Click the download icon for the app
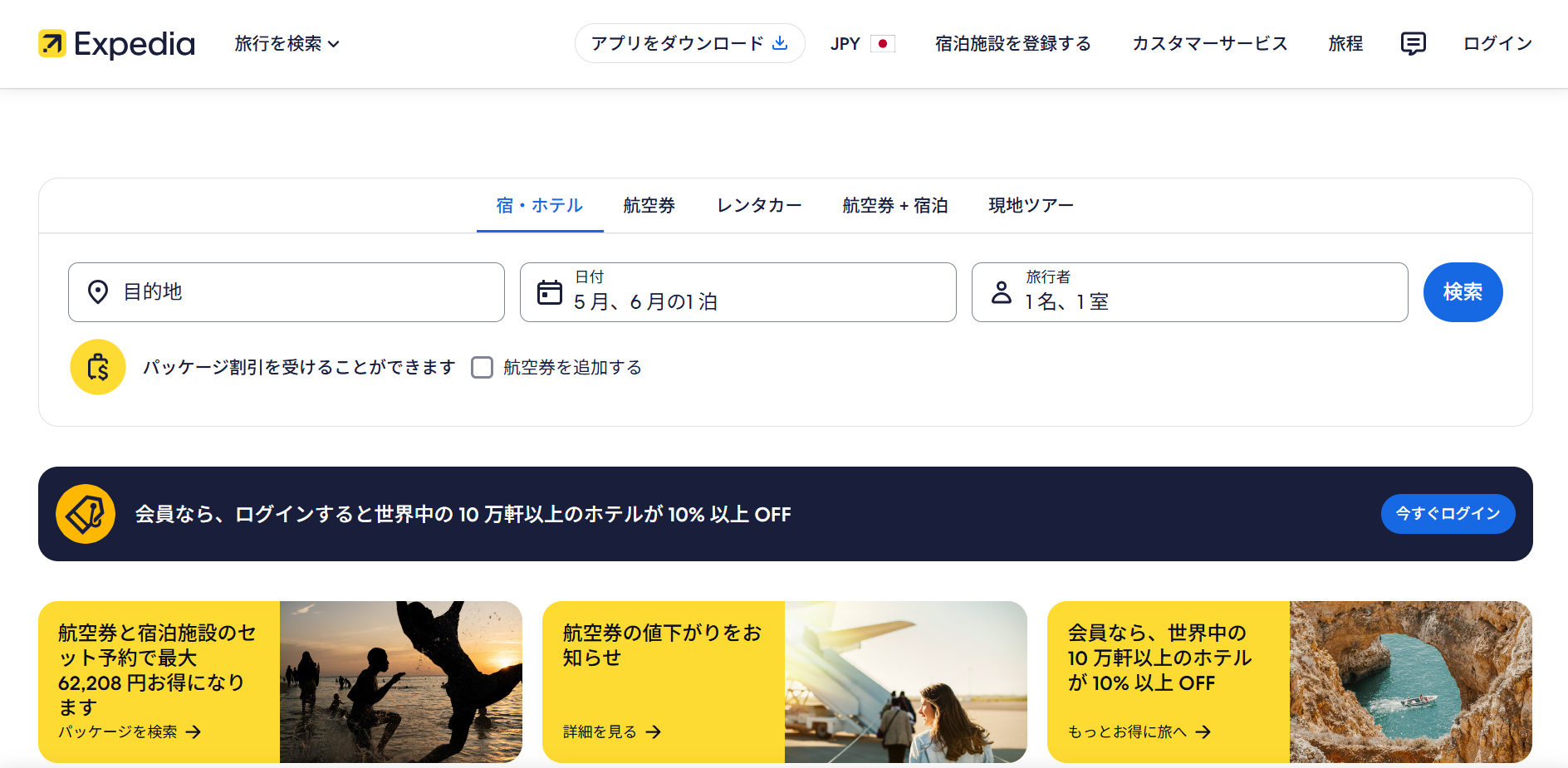The width and height of the screenshot is (1568, 768). point(780,43)
